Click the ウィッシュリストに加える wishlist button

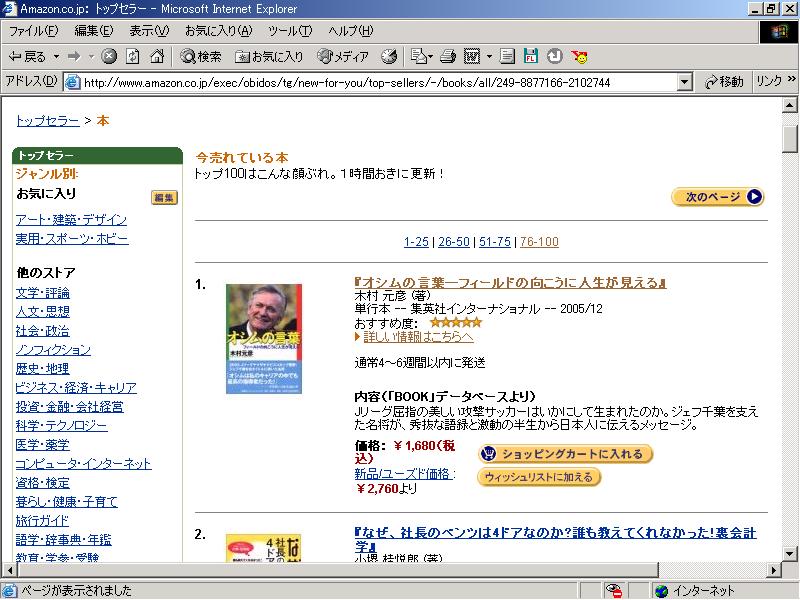click(539, 477)
